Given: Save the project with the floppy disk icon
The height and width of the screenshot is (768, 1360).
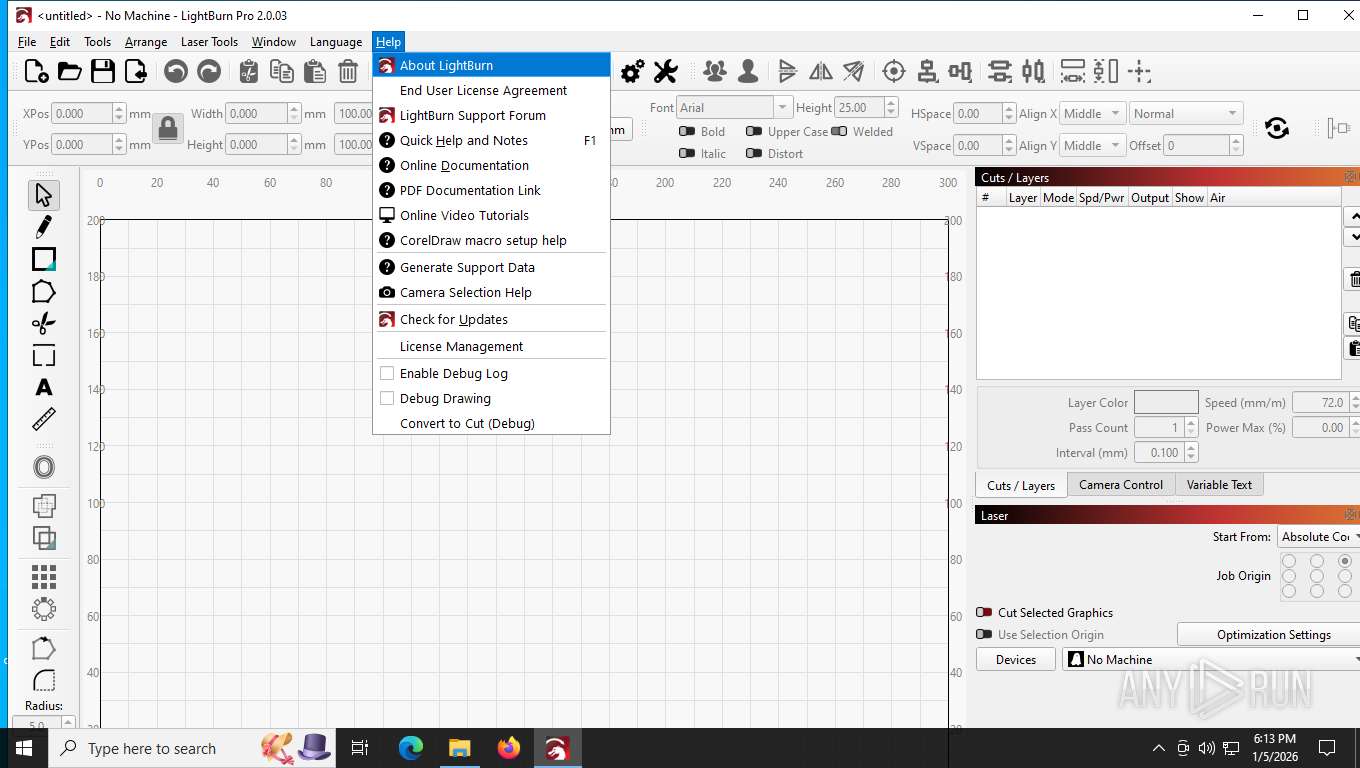Looking at the screenshot, I should point(102,71).
